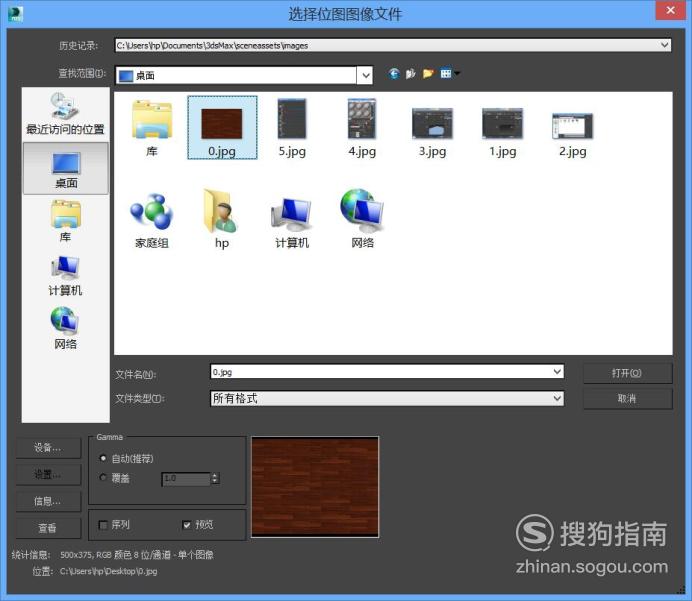Open the view menu icon in toolbar
The image size is (692, 601).
pos(448,74)
